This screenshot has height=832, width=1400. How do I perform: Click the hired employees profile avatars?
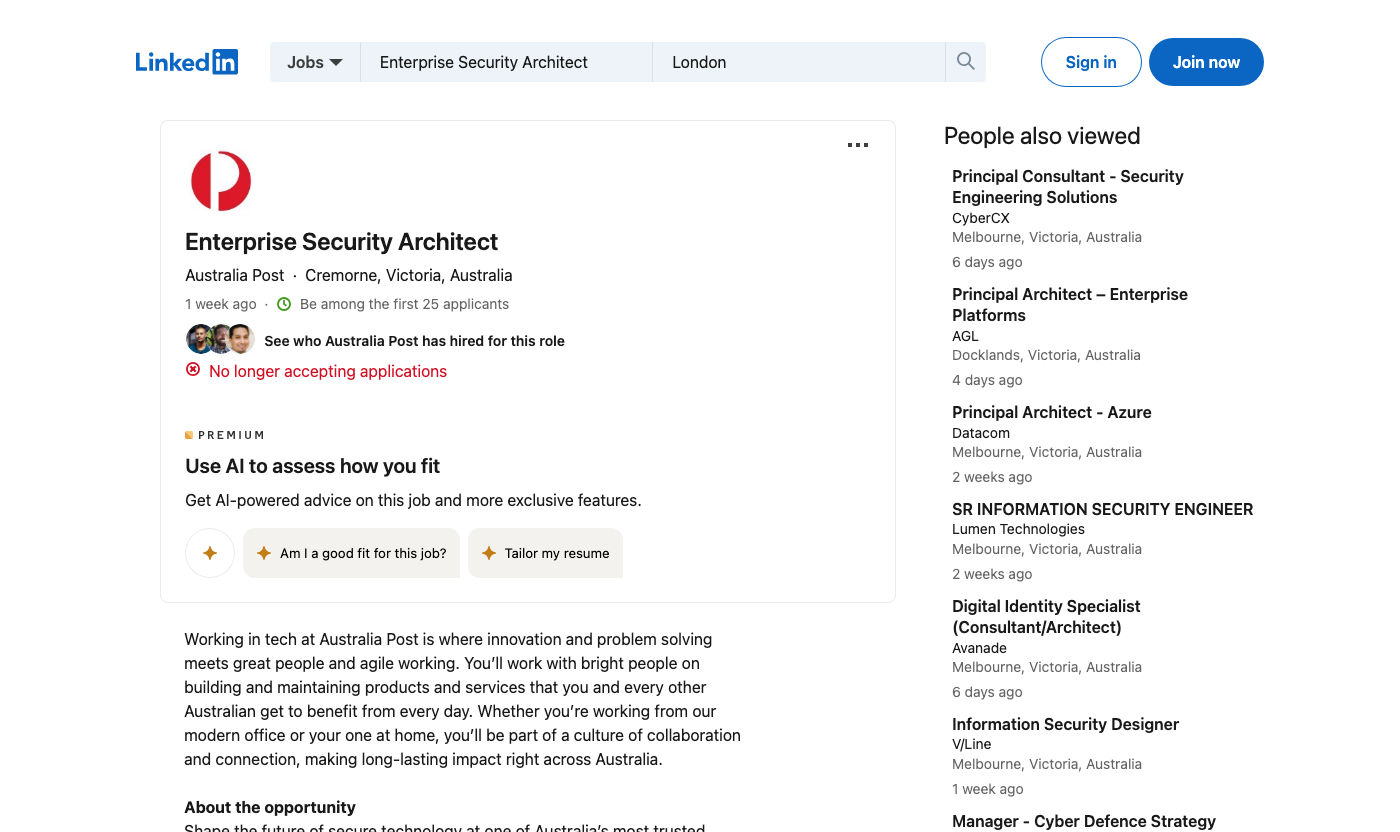click(220, 339)
